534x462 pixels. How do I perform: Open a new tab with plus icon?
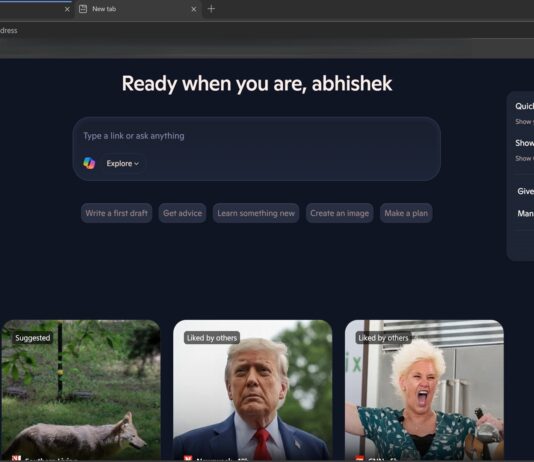(211, 9)
